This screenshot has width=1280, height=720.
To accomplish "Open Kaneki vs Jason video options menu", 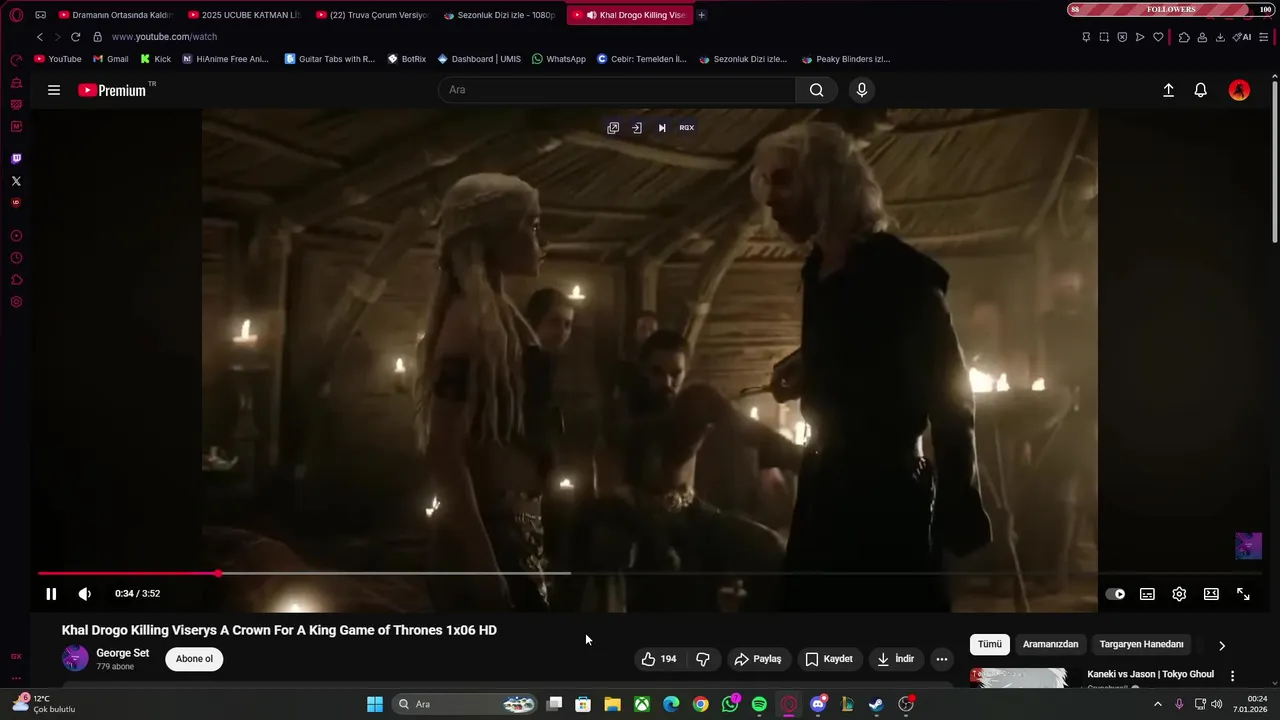I will [x=1232, y=676].
